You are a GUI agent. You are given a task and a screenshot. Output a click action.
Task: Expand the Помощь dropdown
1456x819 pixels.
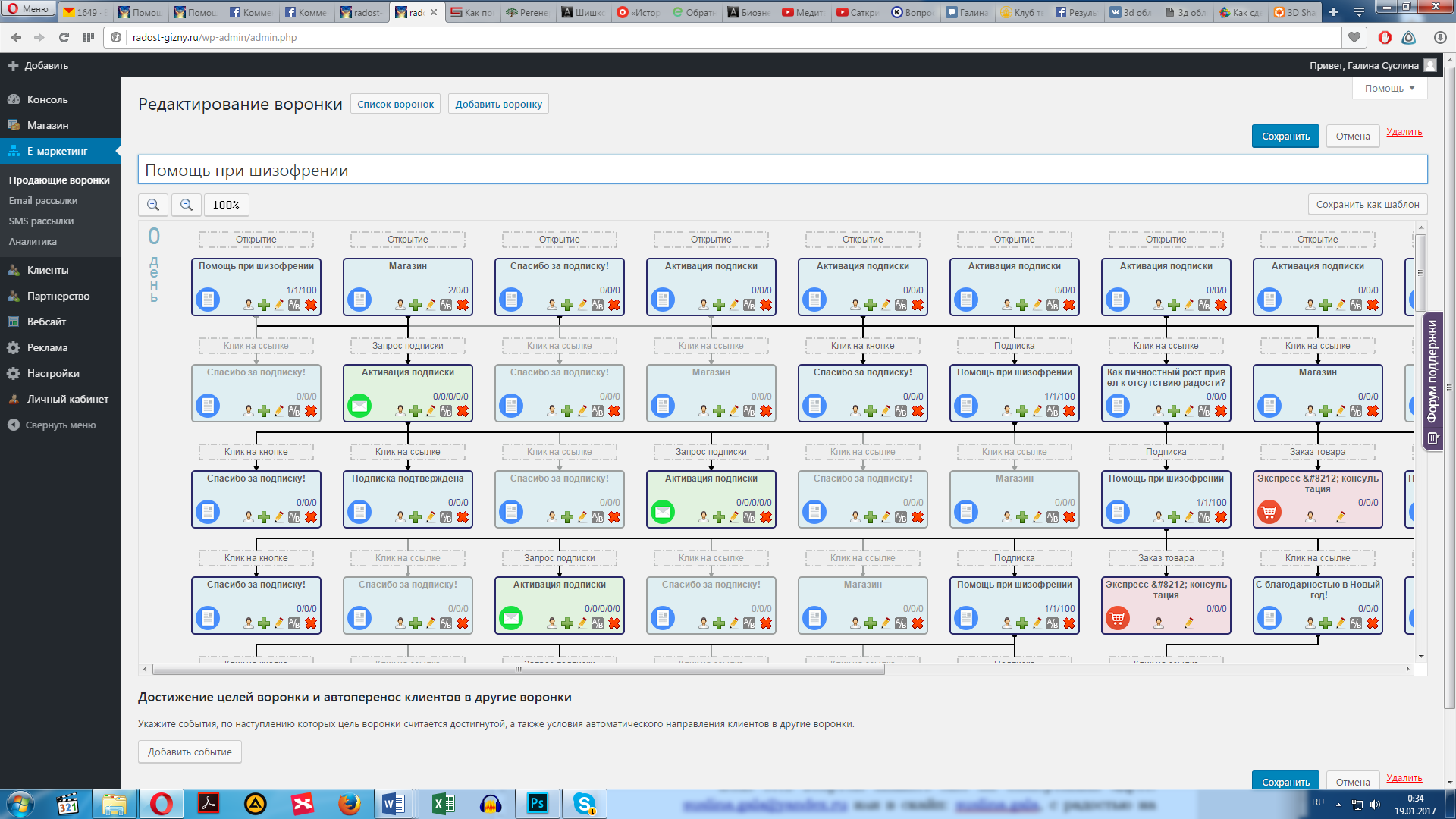pos(1389,89)
